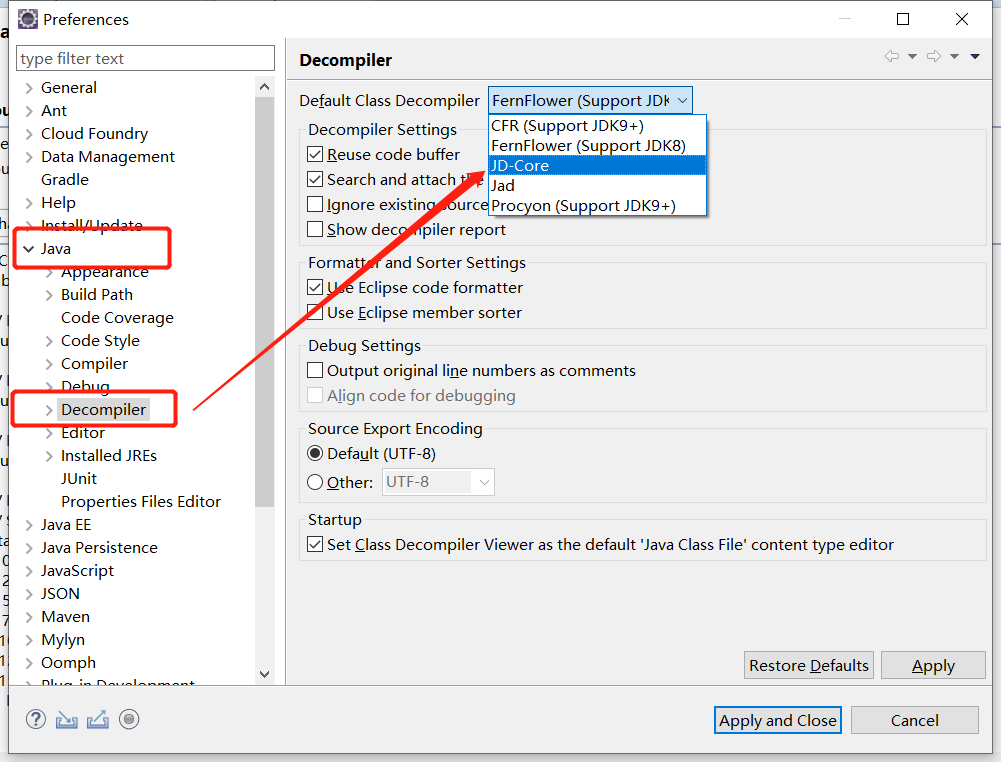Expand the Code Style subnode
The image size is (1001, 762).
49,341
